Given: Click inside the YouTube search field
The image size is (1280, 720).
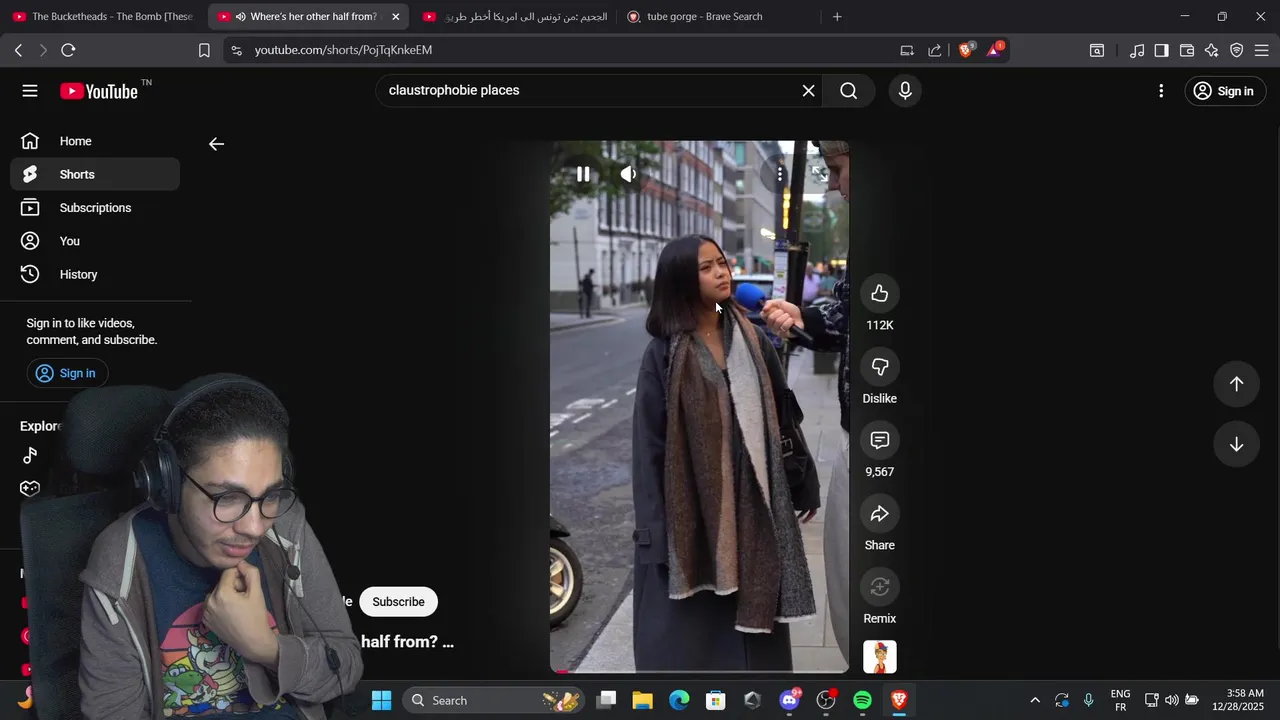Looking at the screenshot, I should pyautogui.click(x=590, y=91).
